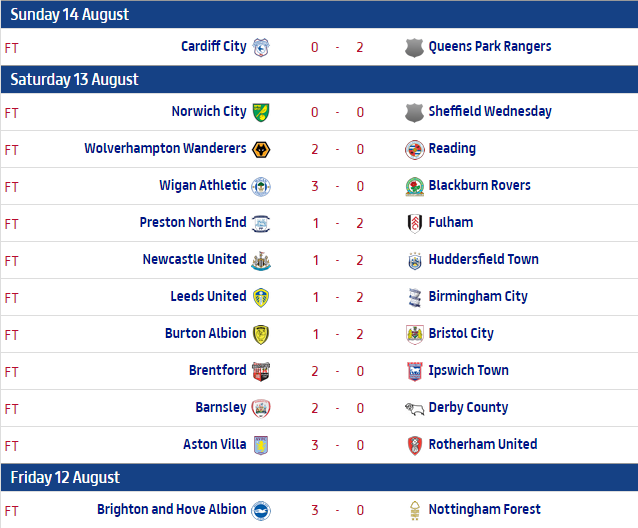Click the Blackburn Rovers club crest

(414, 186)
